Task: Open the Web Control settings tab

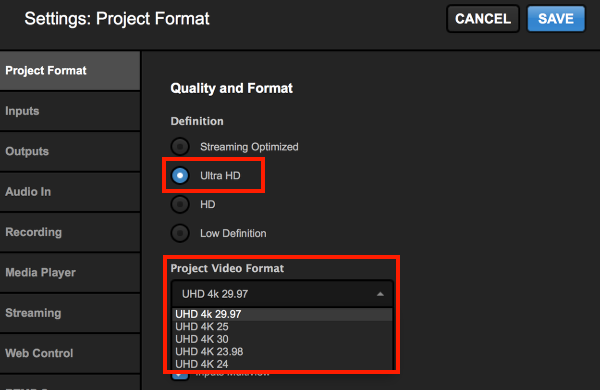Action: 70,354
